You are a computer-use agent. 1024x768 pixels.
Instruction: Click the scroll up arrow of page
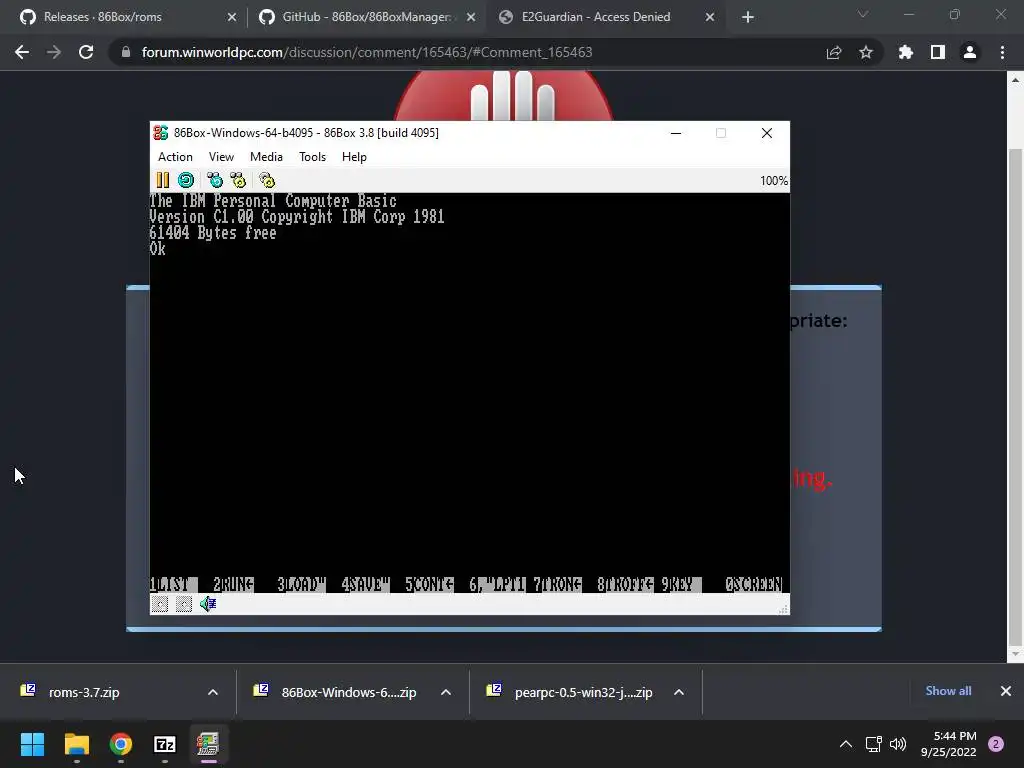(1015, 80)
